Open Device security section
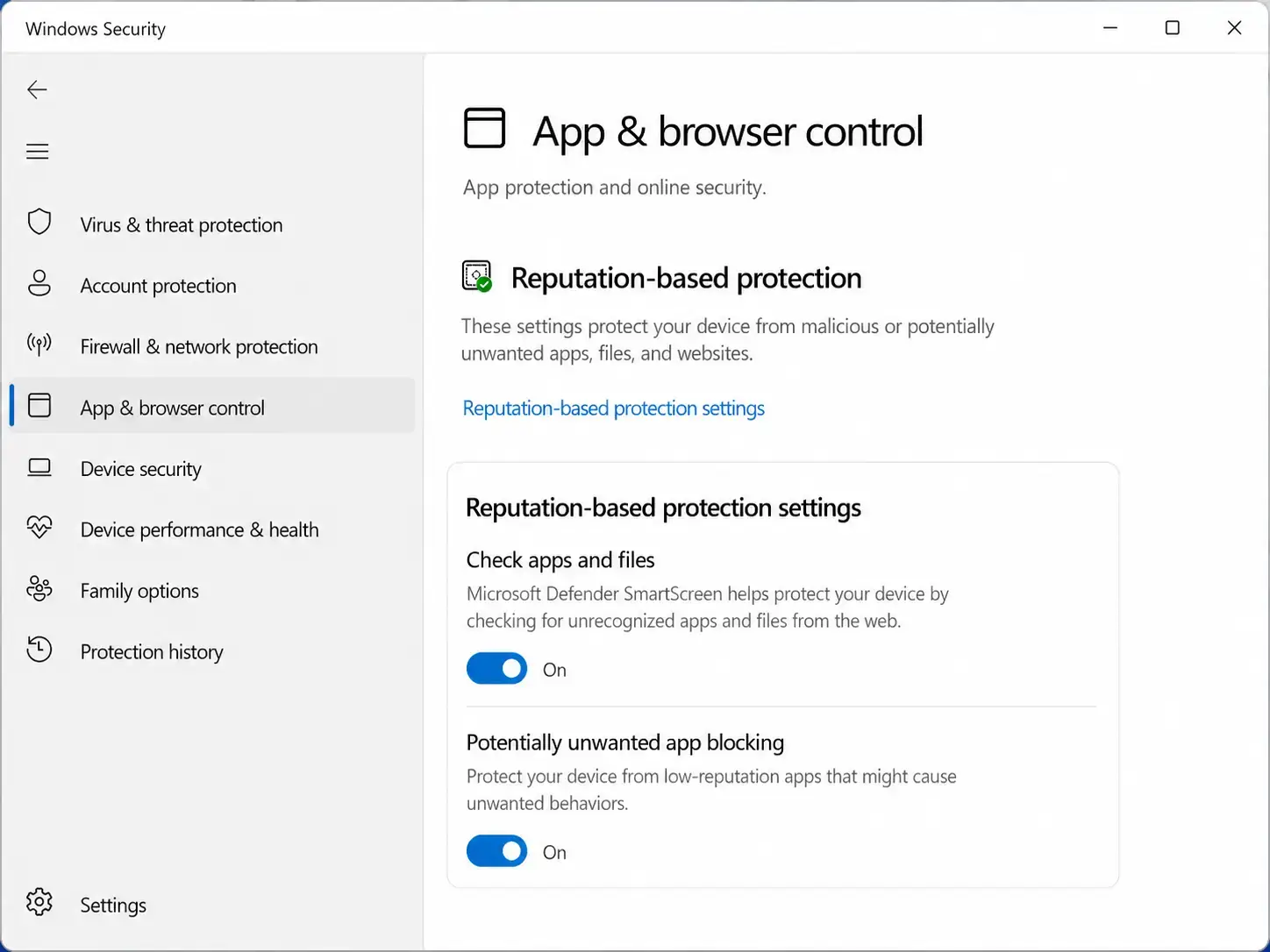The image size is (1270, 952). [140, 469]
